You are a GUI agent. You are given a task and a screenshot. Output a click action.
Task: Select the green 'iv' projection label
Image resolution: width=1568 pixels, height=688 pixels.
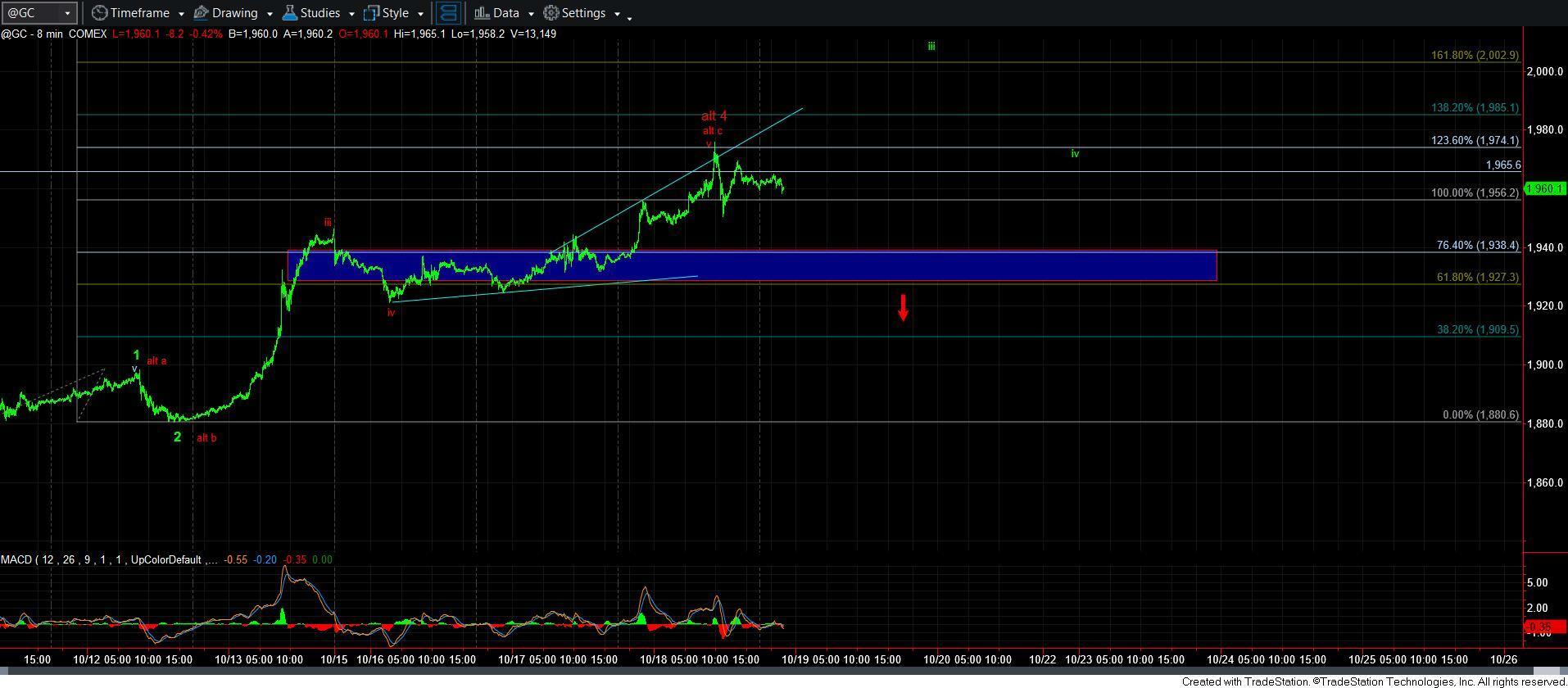point(1075,153)
